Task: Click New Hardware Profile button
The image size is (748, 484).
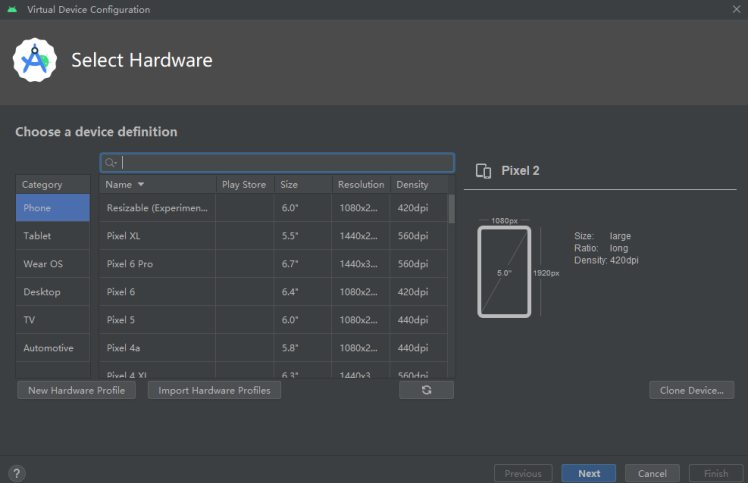Action: [76, 390]
